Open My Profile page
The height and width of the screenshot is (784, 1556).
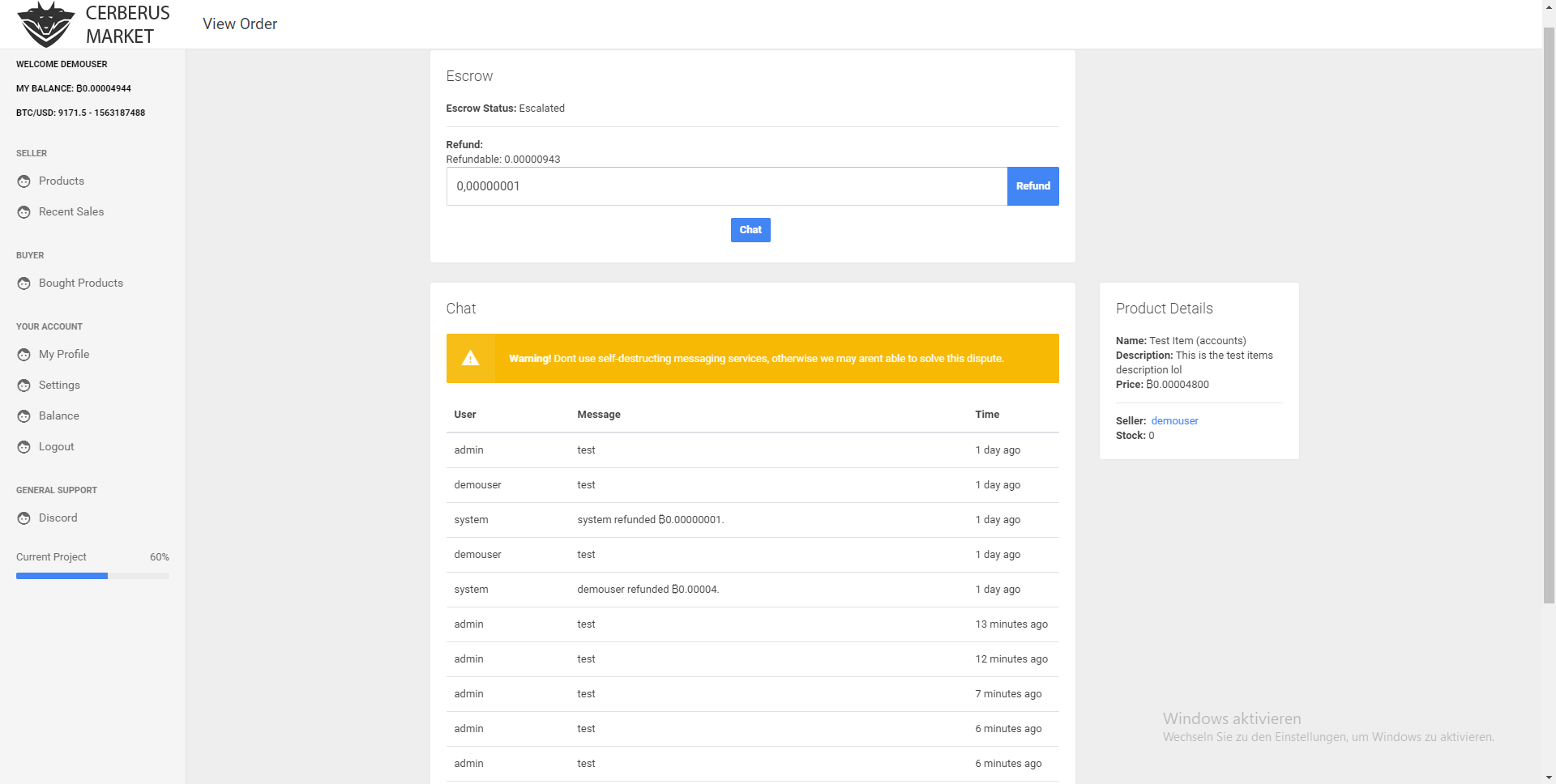click(x=64, y=354)
